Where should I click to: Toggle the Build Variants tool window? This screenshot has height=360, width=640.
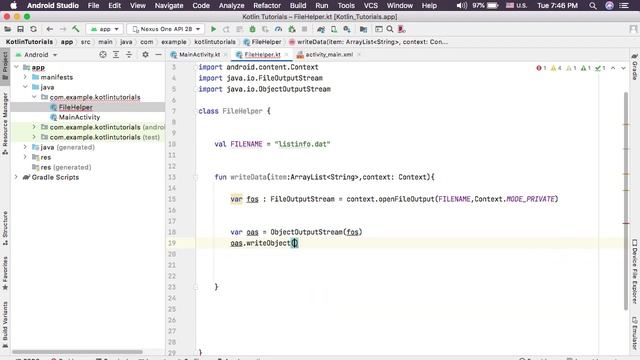(5, 325)
